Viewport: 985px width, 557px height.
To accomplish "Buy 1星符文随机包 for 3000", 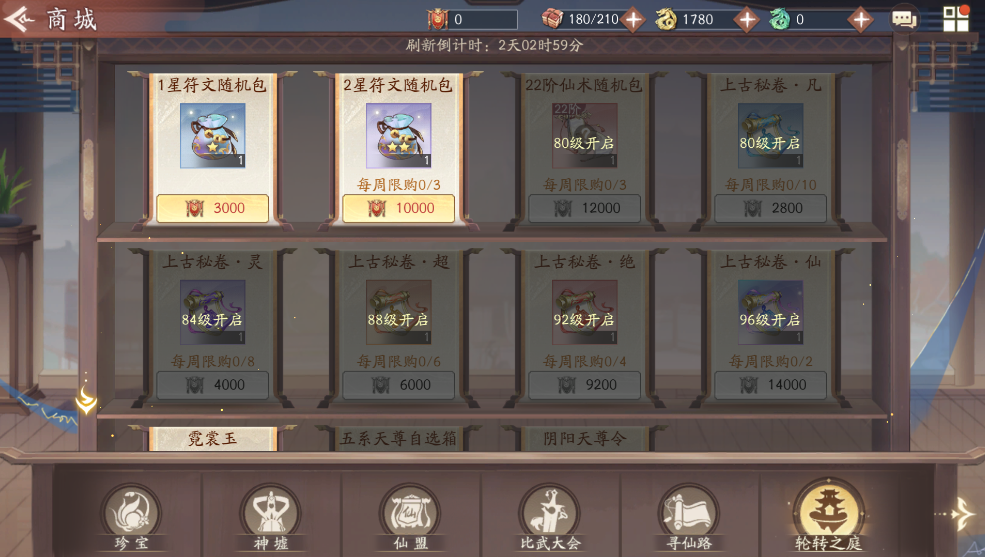I will click(x=212, y=208).
